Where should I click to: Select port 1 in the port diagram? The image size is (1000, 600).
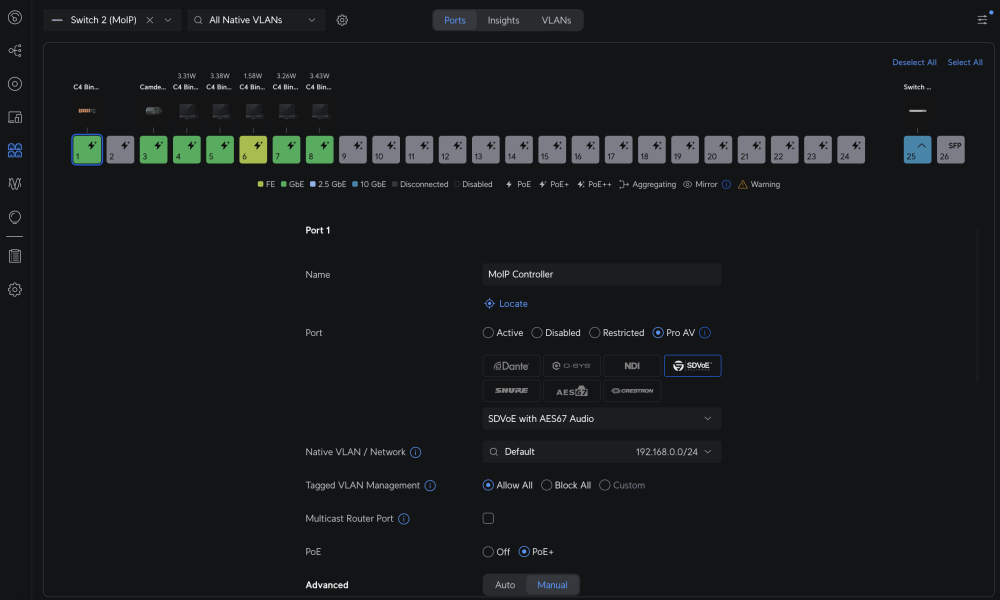tap(87, 150)
